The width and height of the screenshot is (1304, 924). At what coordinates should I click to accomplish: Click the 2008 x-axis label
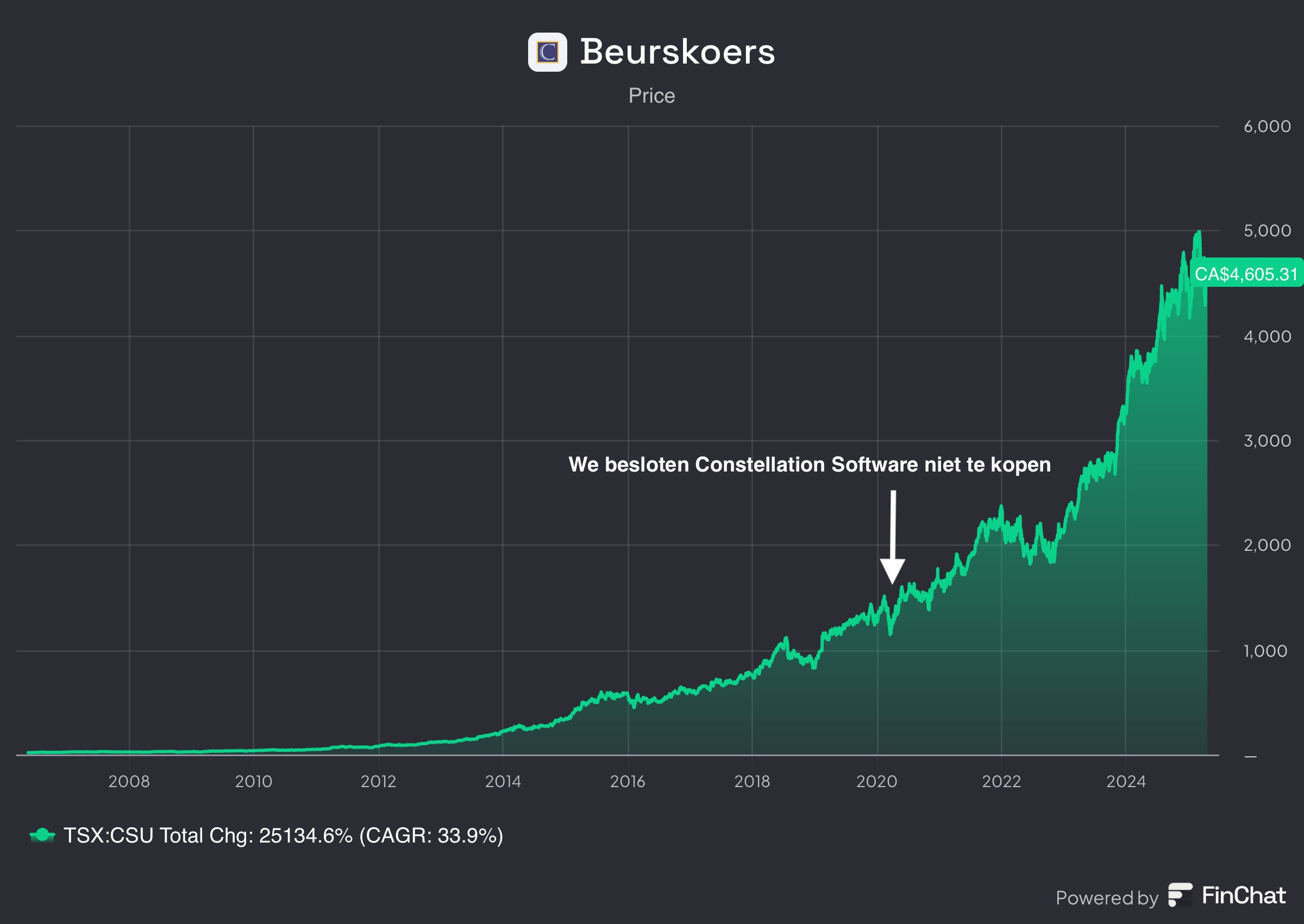(129, 781)
